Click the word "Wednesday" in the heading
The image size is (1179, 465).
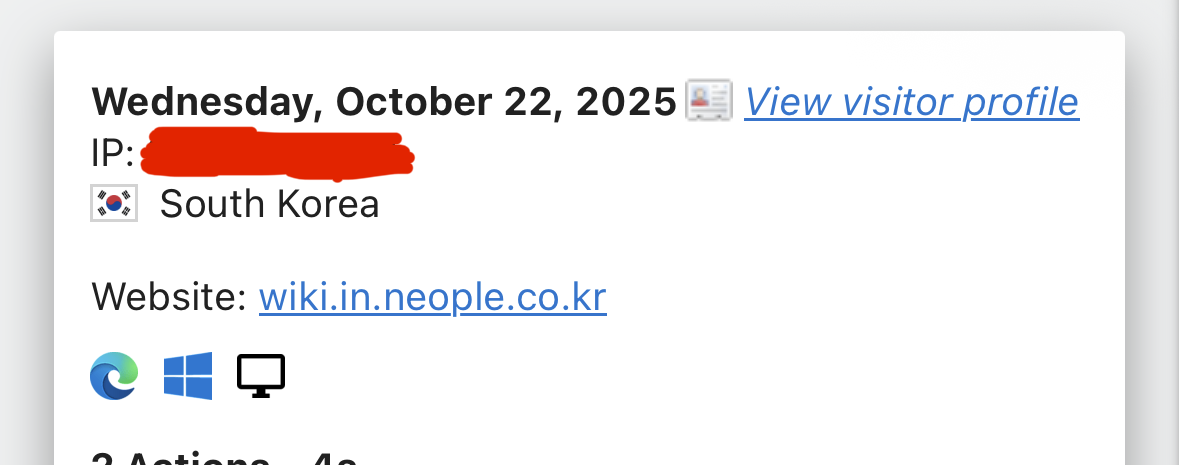[206, 101]
